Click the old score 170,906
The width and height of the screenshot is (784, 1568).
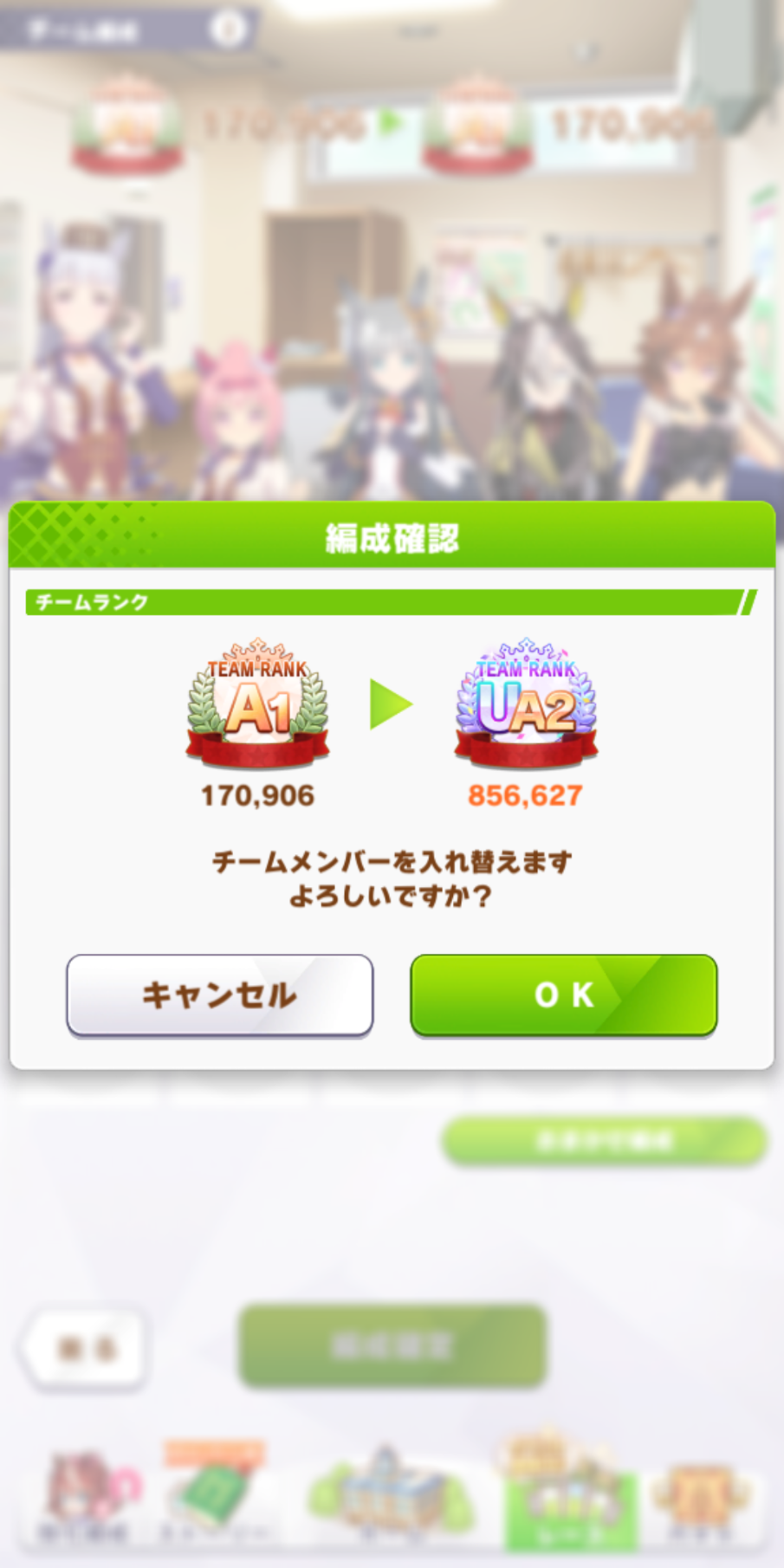point(257,795)
